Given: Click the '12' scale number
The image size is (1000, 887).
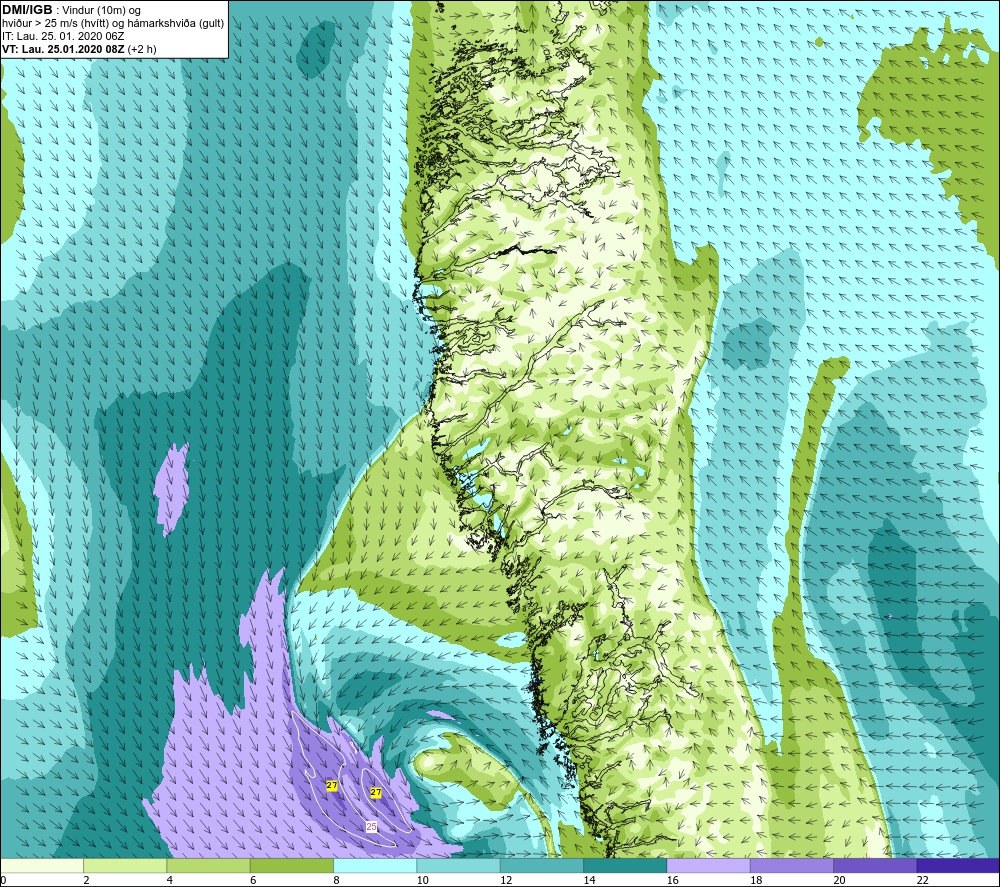Looking at the screenshot, I should click(506, 880).
